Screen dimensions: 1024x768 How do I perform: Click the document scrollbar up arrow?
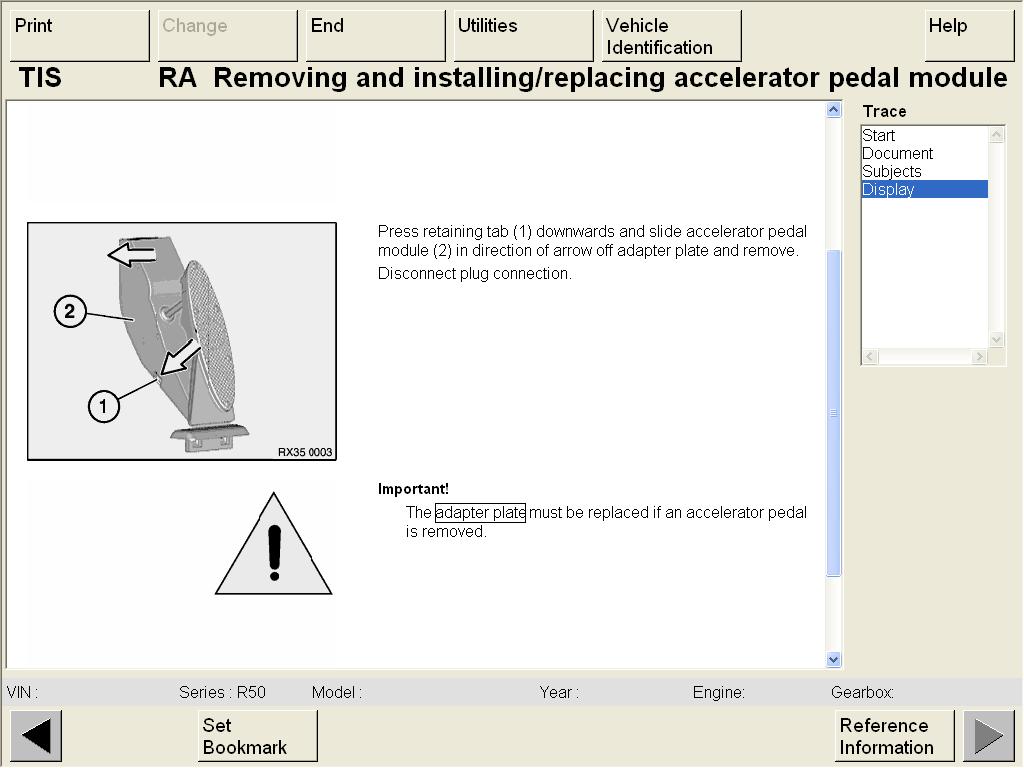pos(834,110)
